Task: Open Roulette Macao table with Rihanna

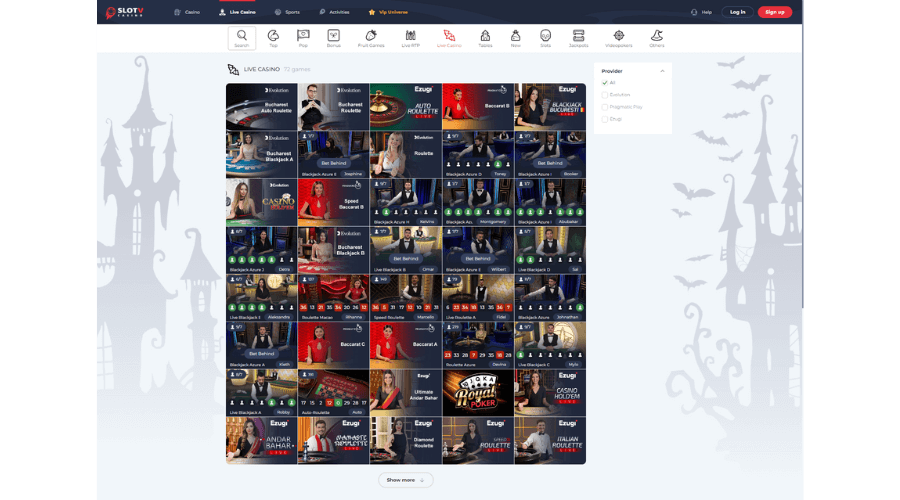Action: point(333,297)
